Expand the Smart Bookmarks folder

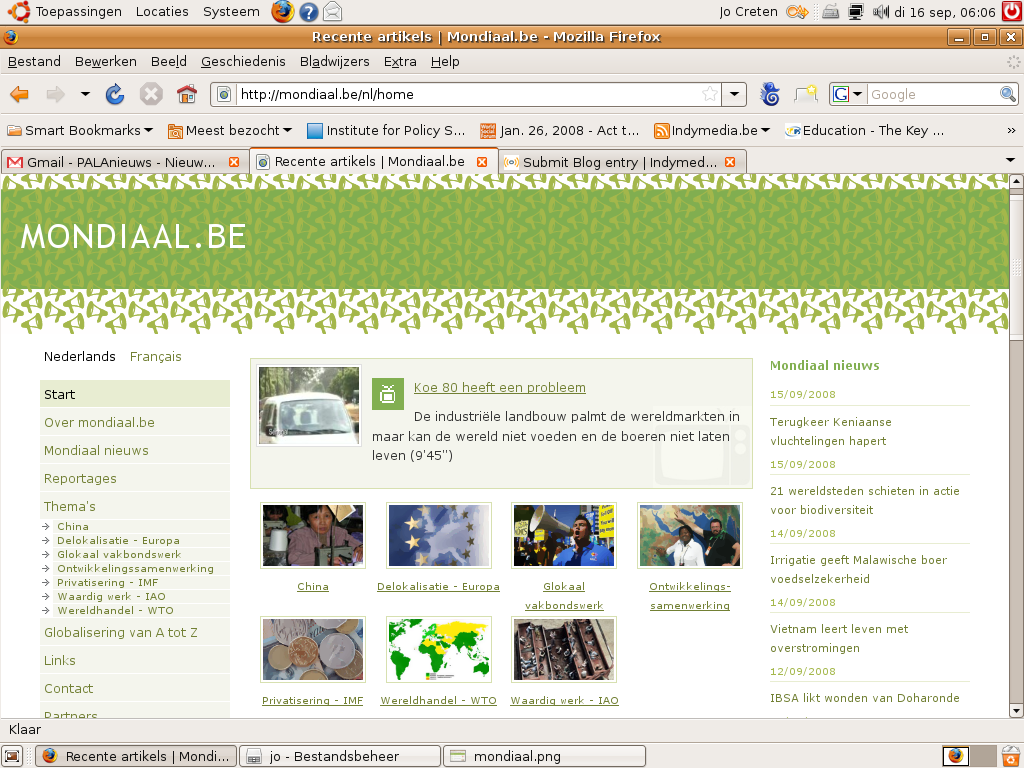[80, 131]
